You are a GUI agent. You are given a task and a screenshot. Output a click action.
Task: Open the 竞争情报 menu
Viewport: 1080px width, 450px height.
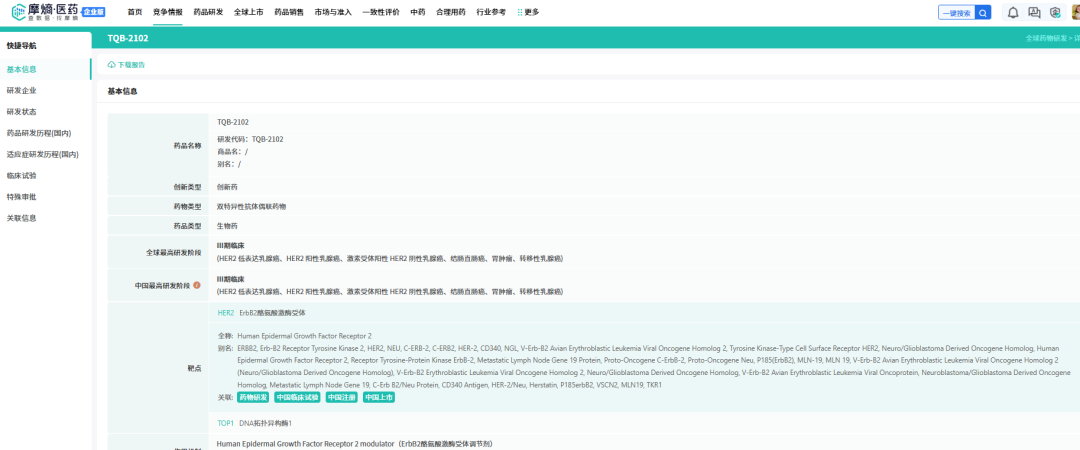click(x=168, y=12)
